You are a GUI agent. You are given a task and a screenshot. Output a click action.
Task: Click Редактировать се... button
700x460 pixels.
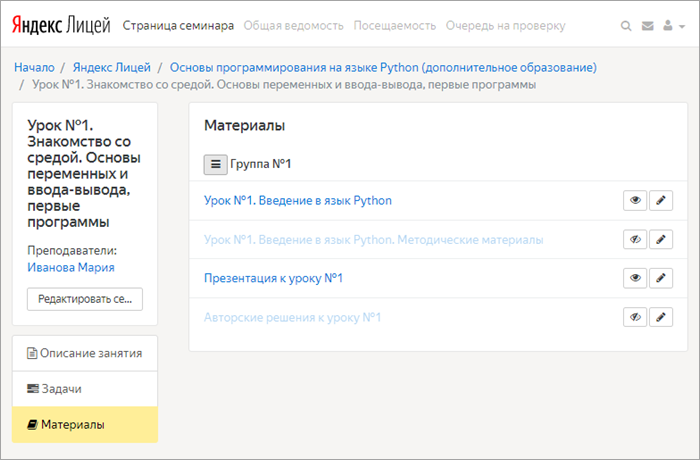click(85, 299)
